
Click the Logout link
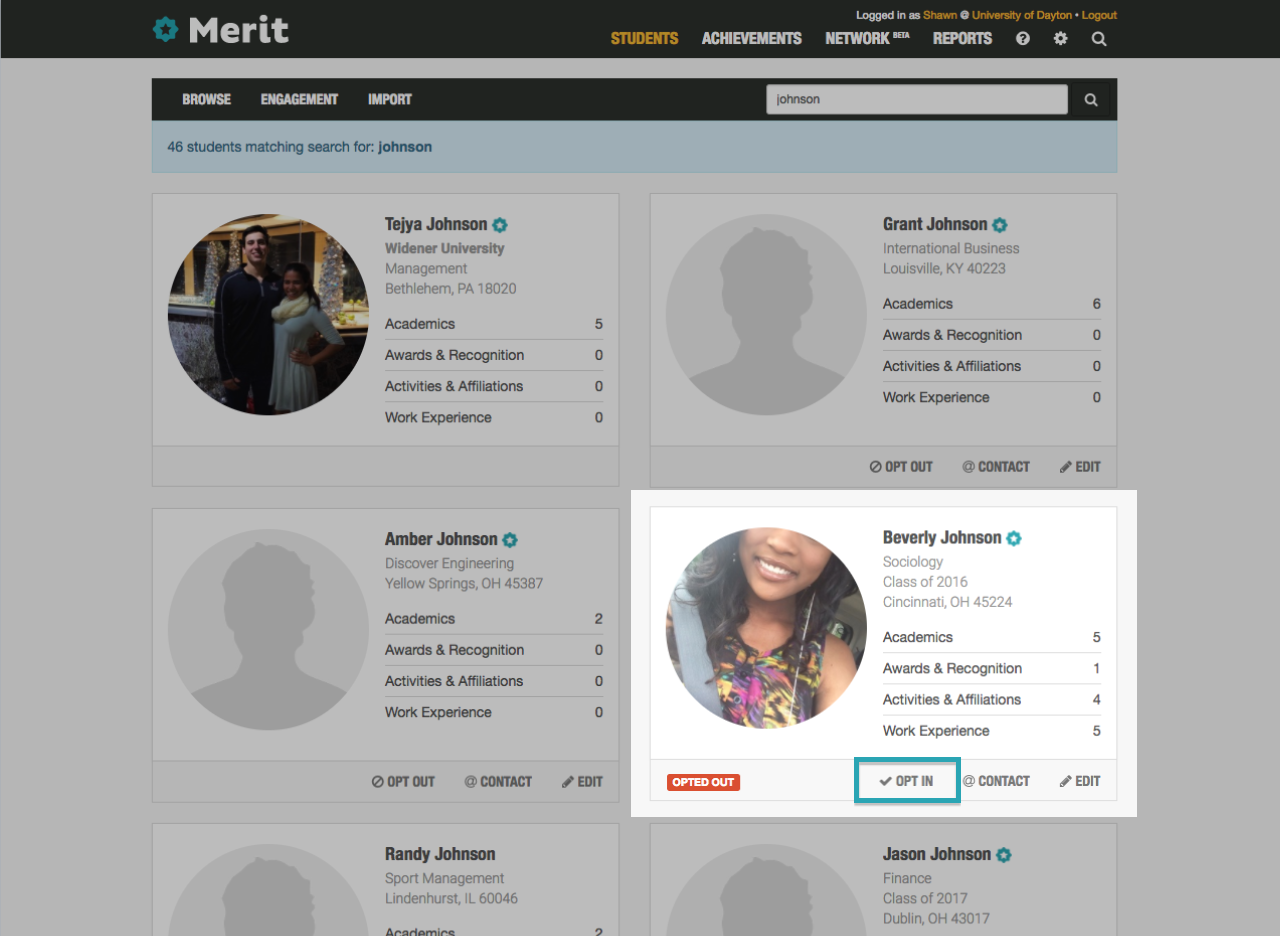(1099, 15)
